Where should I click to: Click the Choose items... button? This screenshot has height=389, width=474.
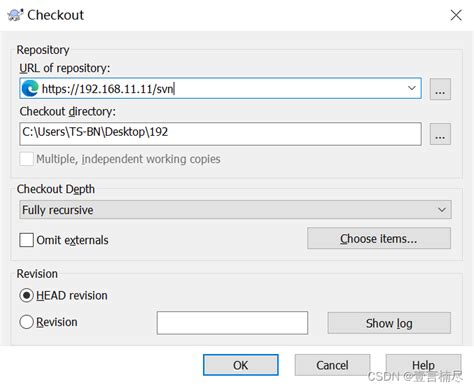(379, 238)
